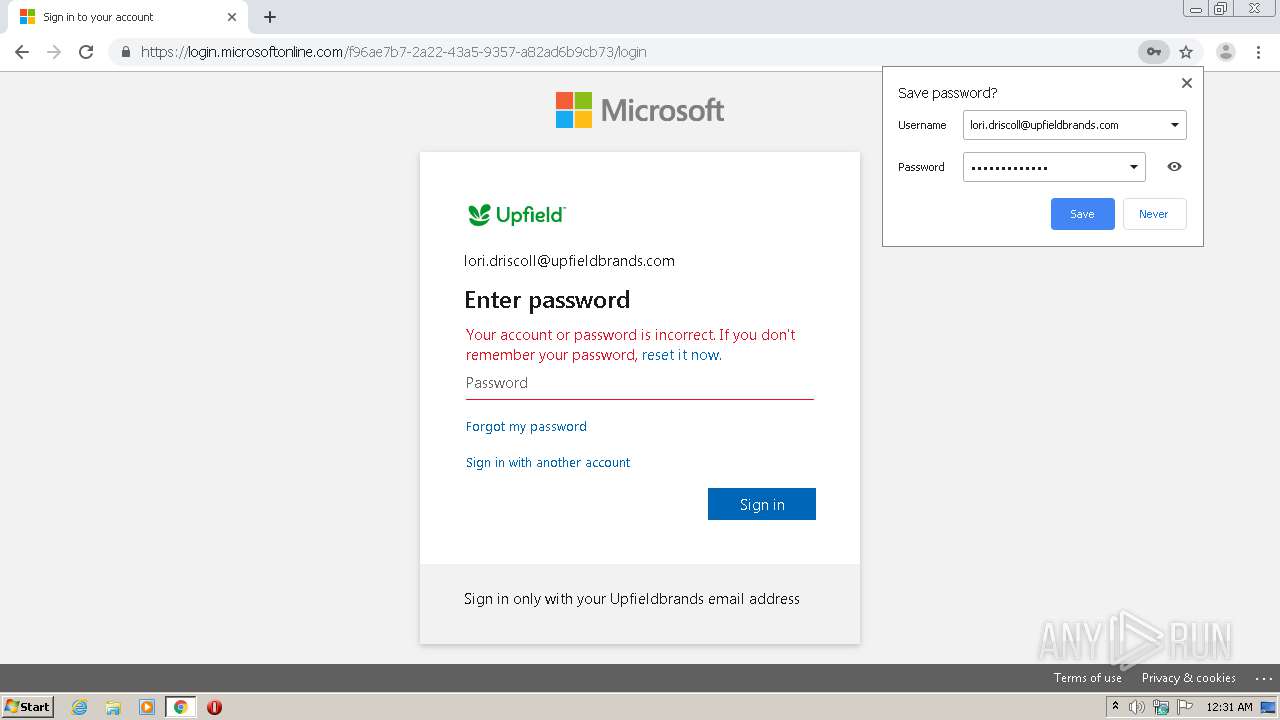Show password using the eye icon
Viewport: 1280px width, 720px height.
coord(1174,167)
